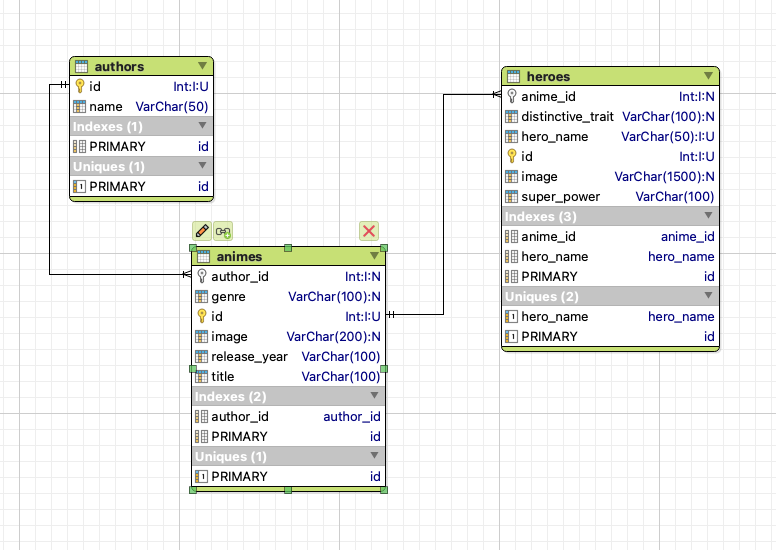
Task: Select the heroes table title
Action: [548, 76]
